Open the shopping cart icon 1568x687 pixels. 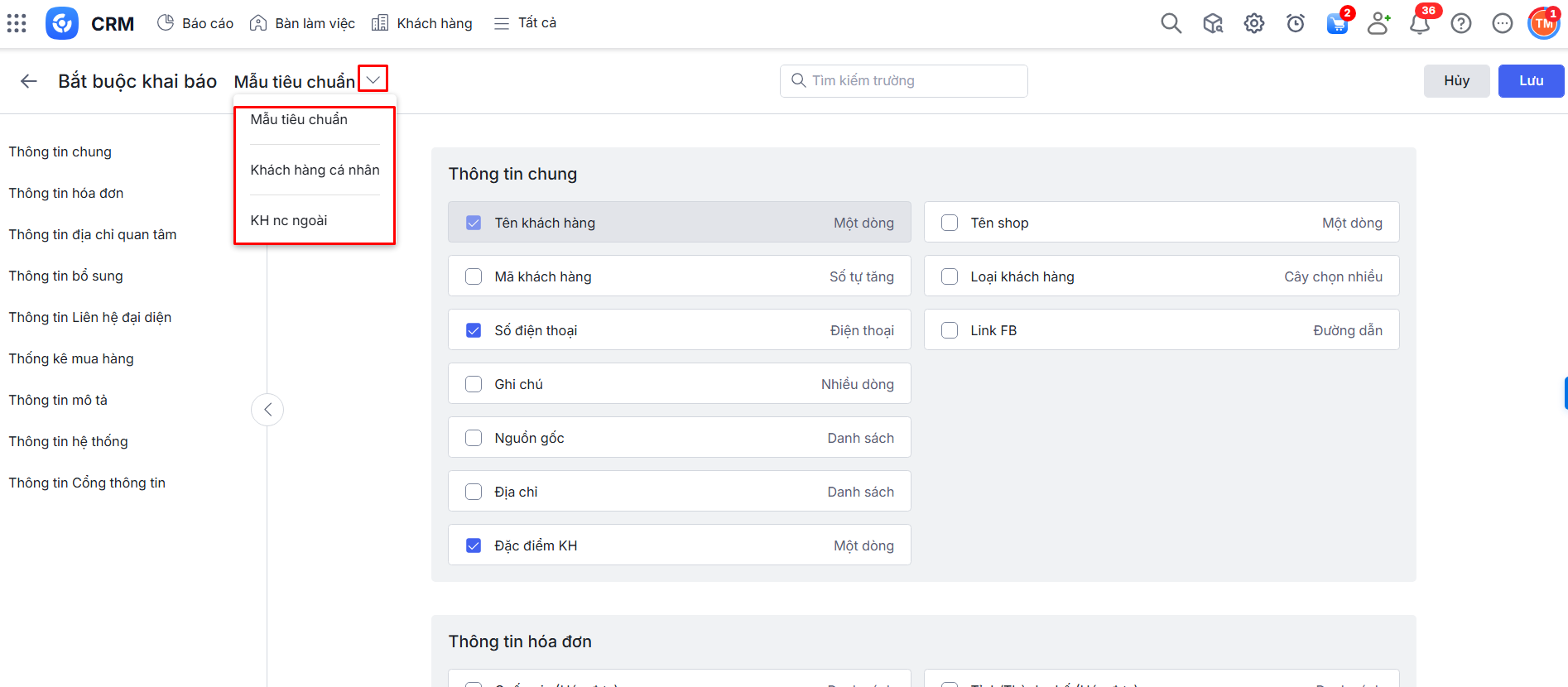[x=1336, y=24]
